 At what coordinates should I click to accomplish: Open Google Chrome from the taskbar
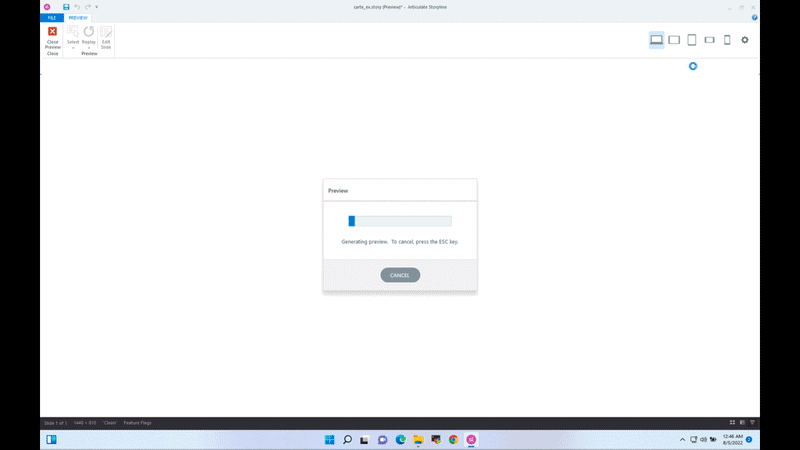point(453,440)
